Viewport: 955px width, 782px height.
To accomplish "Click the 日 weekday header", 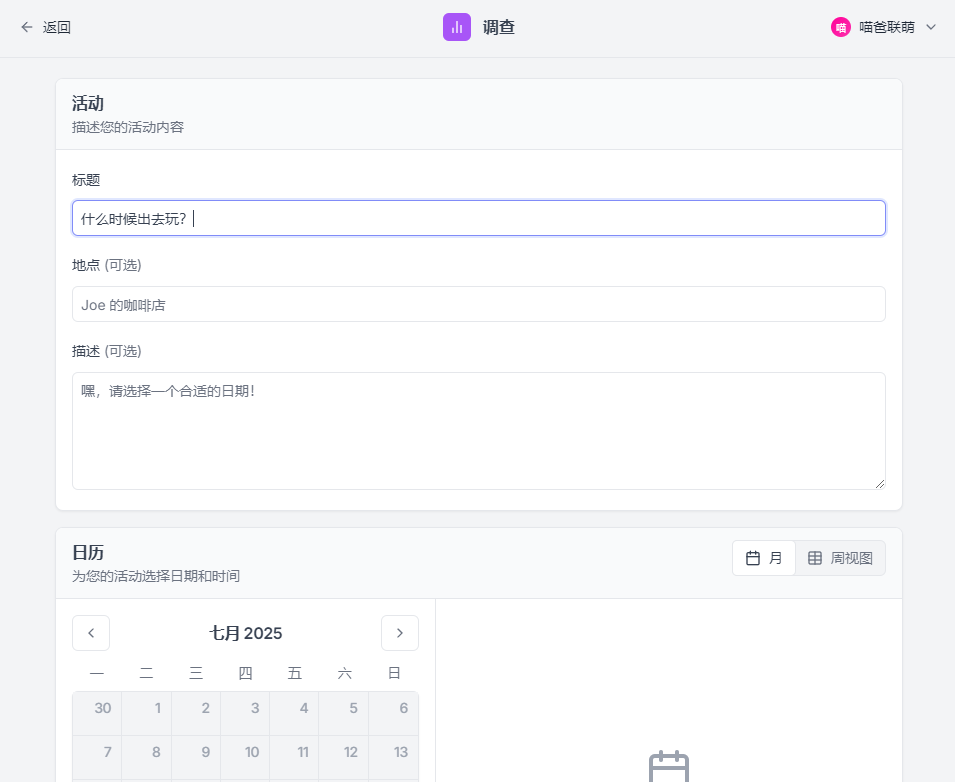I will pyautogui.click(x=394, y=672).
